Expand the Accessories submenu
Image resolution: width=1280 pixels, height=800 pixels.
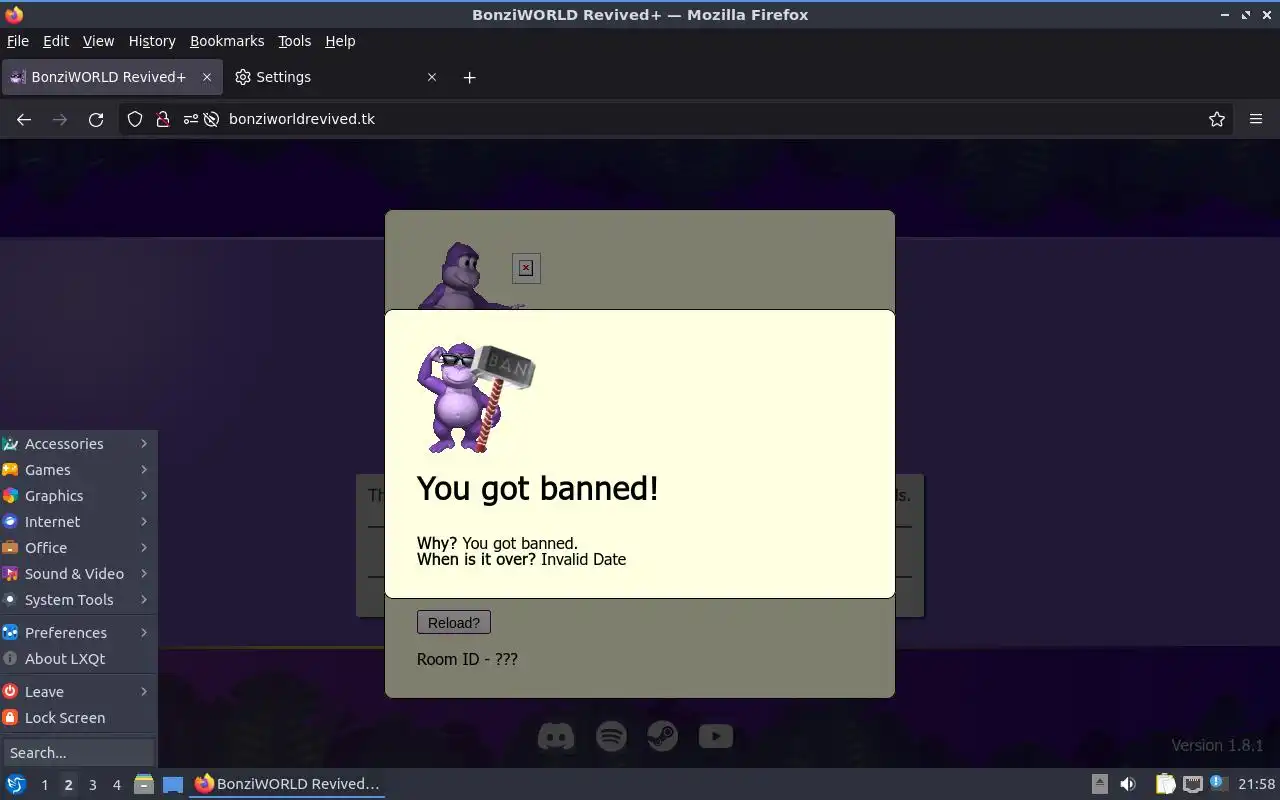pos(79,444)
